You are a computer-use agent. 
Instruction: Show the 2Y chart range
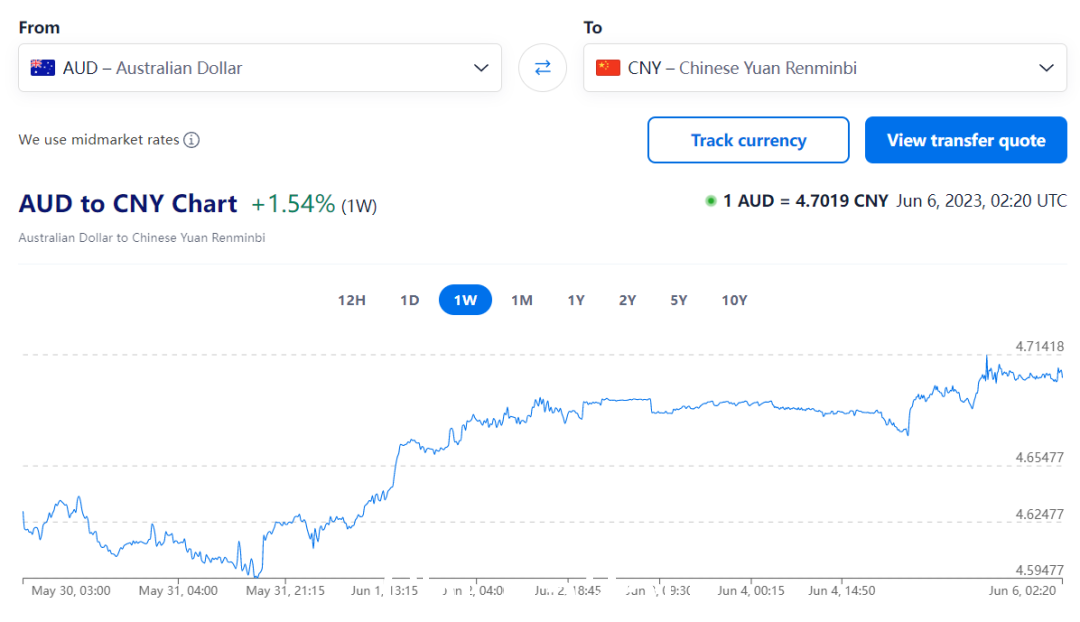click(x=627, y=300)
